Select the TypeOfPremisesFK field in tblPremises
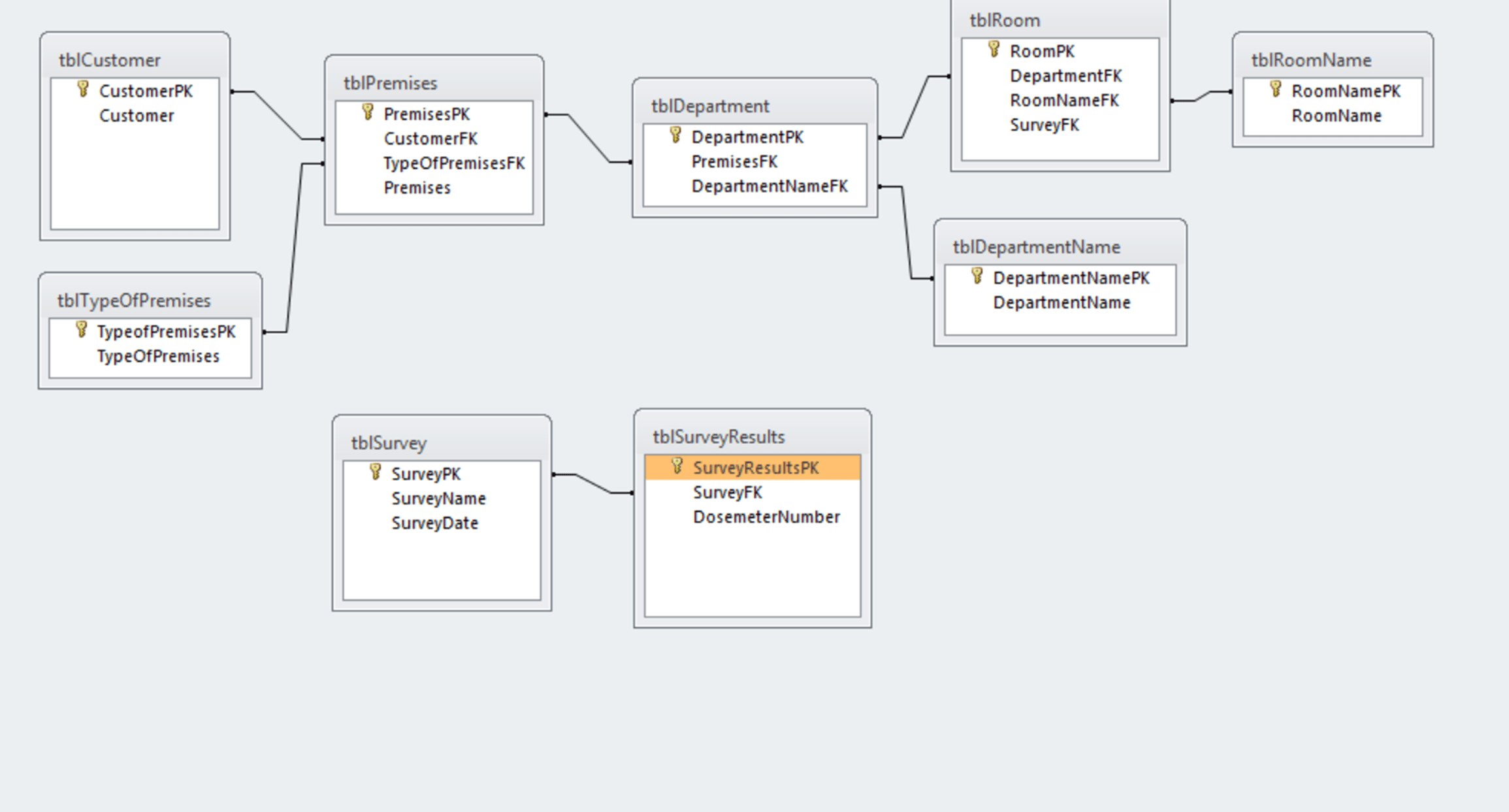This screenshot has width=1509, height=812. [453, 163]
